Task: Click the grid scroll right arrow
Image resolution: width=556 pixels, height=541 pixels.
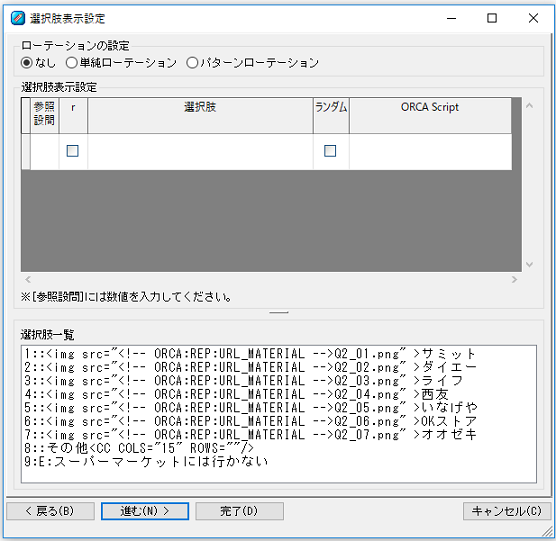Action: coord(514,279)
